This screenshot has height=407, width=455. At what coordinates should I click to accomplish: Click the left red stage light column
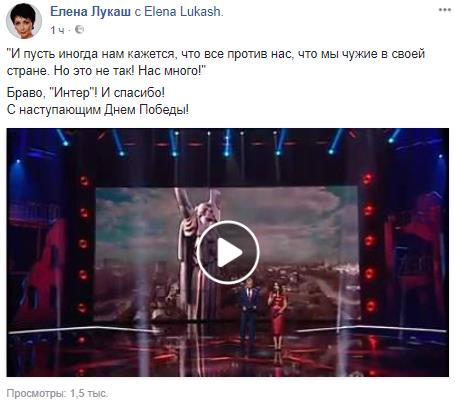point(83,243)
